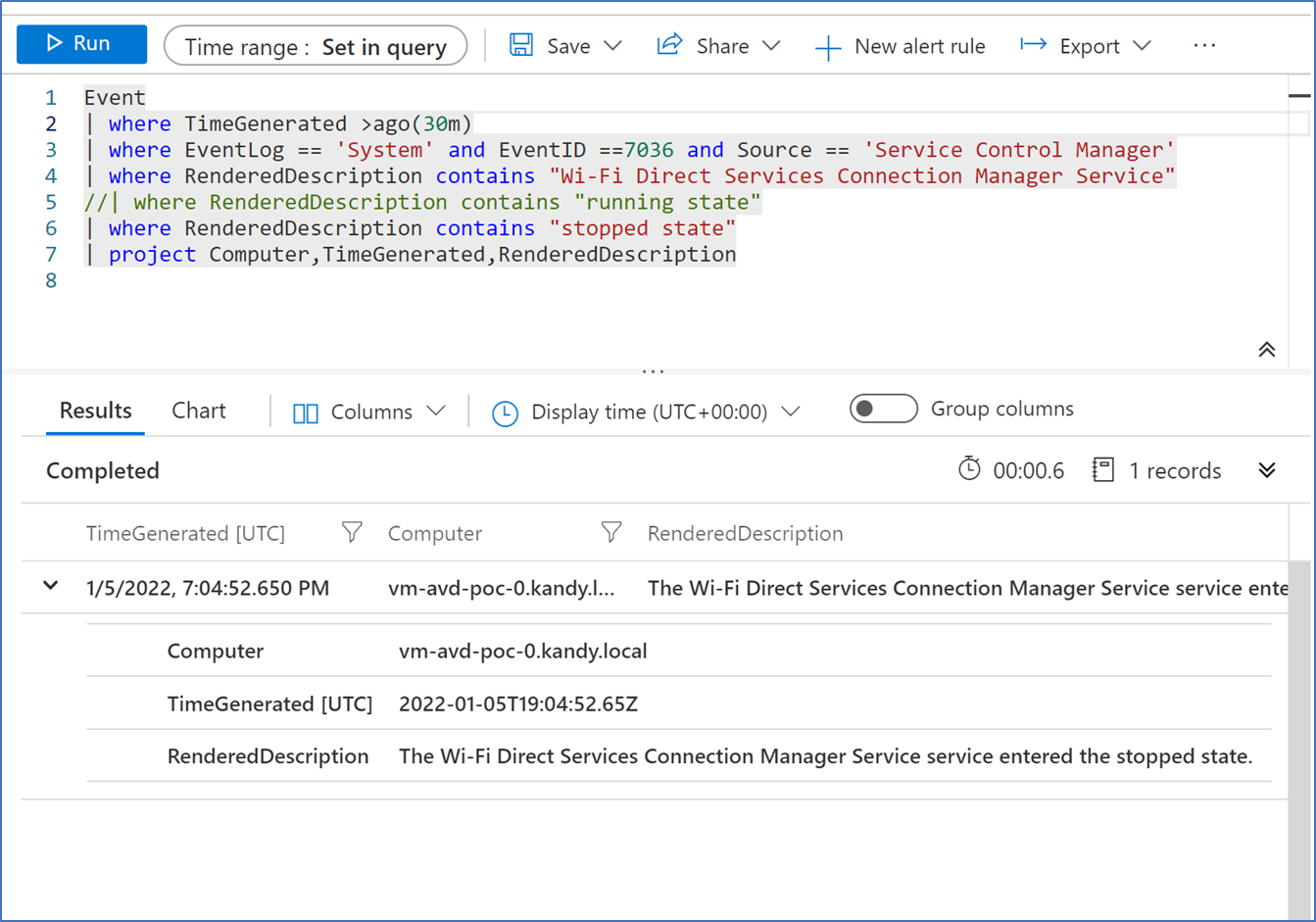Click the Save disk icon

[521, 45]
